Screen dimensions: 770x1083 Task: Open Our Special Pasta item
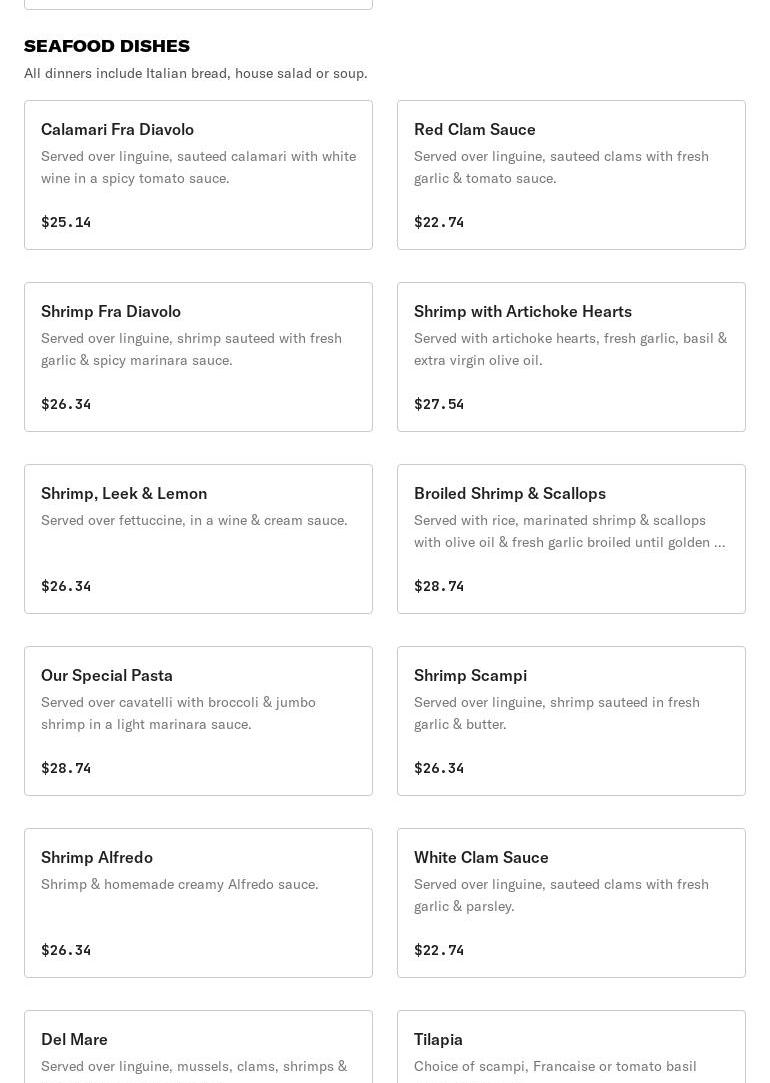coord(198,721)
